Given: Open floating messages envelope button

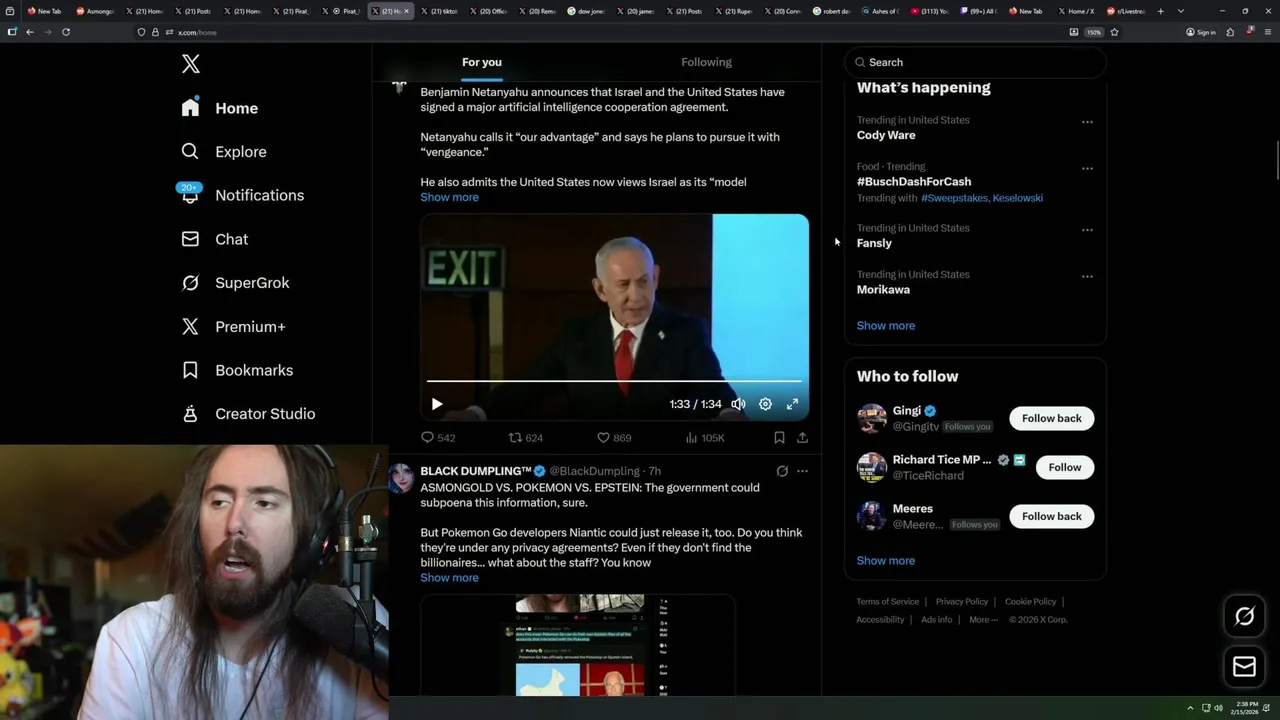Looking at the screenshot, I should pyautogui.click(x=1245, y=667).
